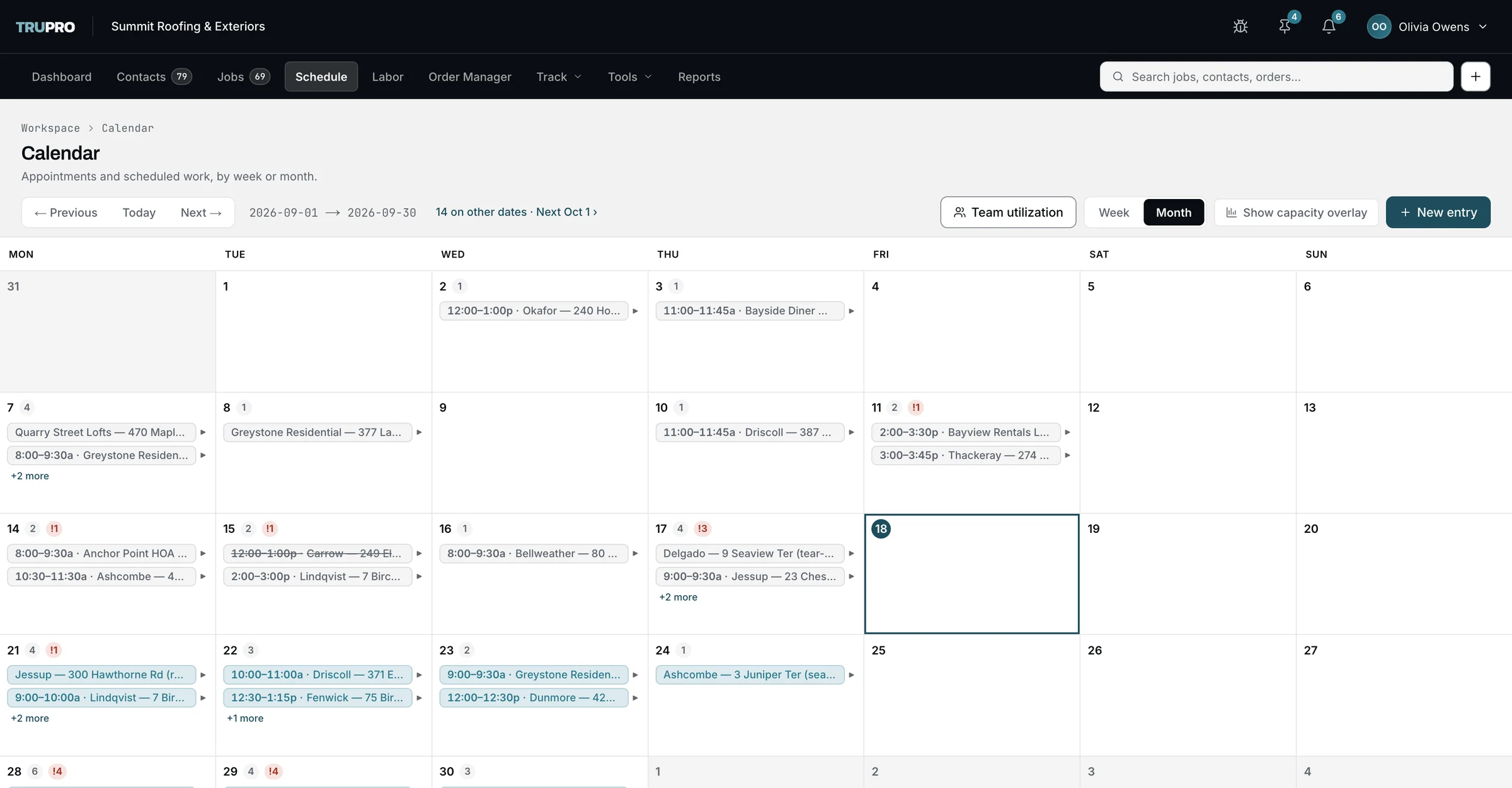Click the OO user avatar
The height and width of the screenshot is (788, 1512).
click(1379, 26)
